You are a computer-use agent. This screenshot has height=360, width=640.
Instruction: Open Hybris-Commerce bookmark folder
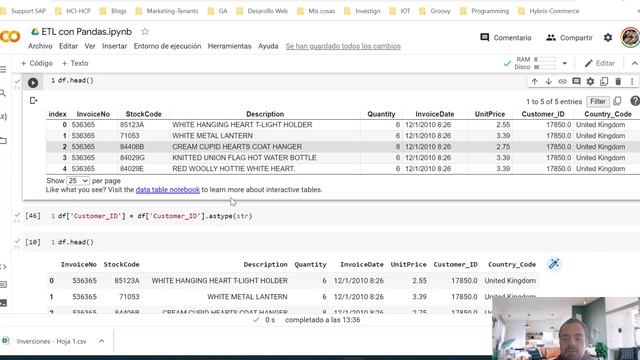549,11
